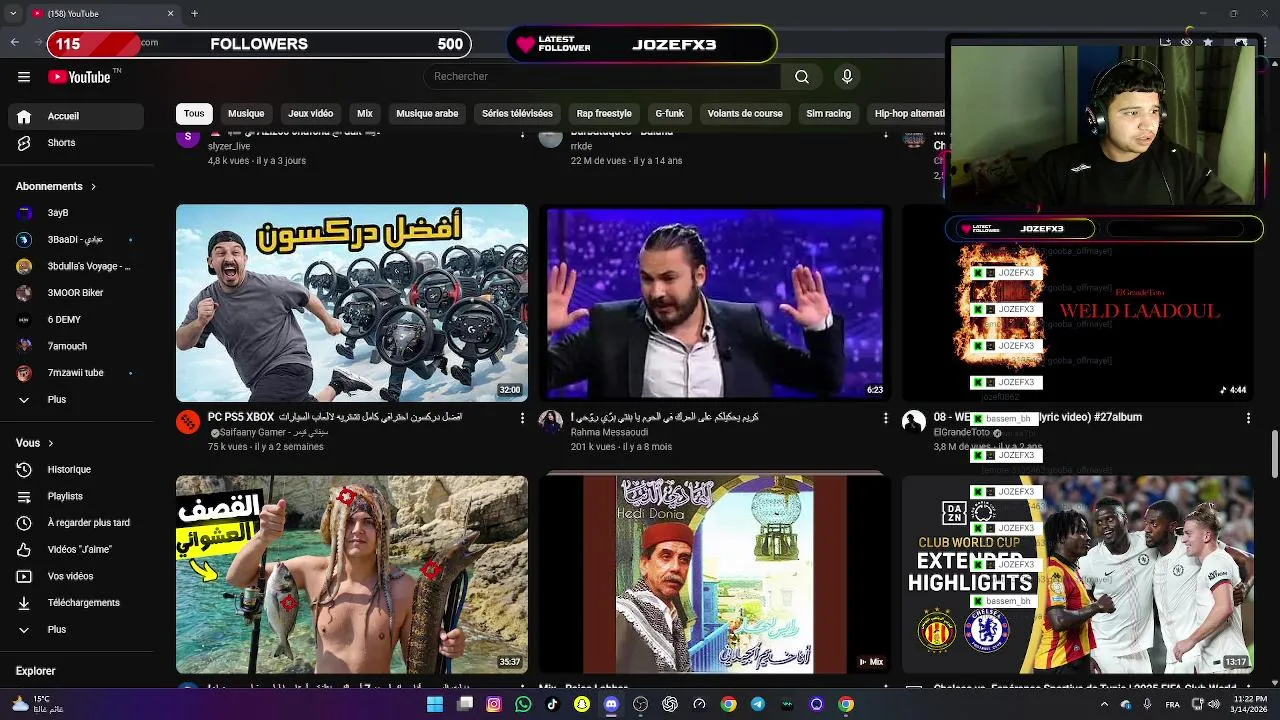
Task: Open Telegram from the taskbar
Action: [x=758, y=704]
